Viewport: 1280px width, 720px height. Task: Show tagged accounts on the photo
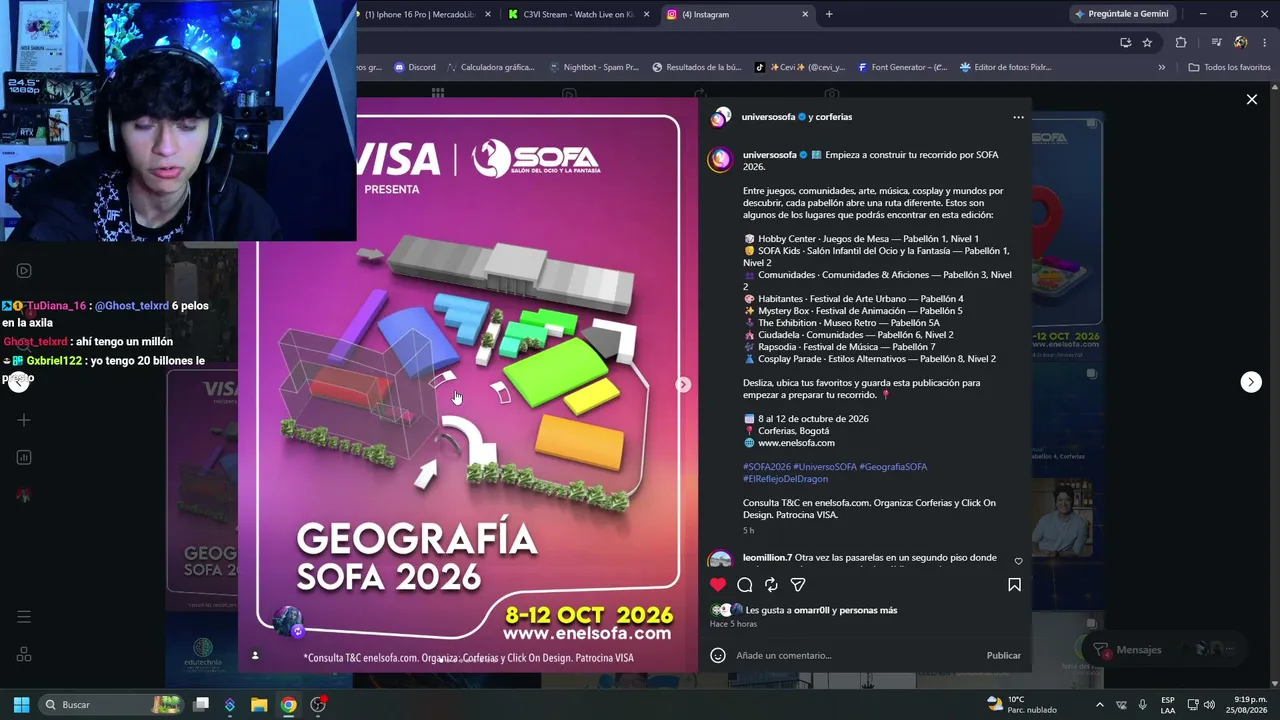255,655
